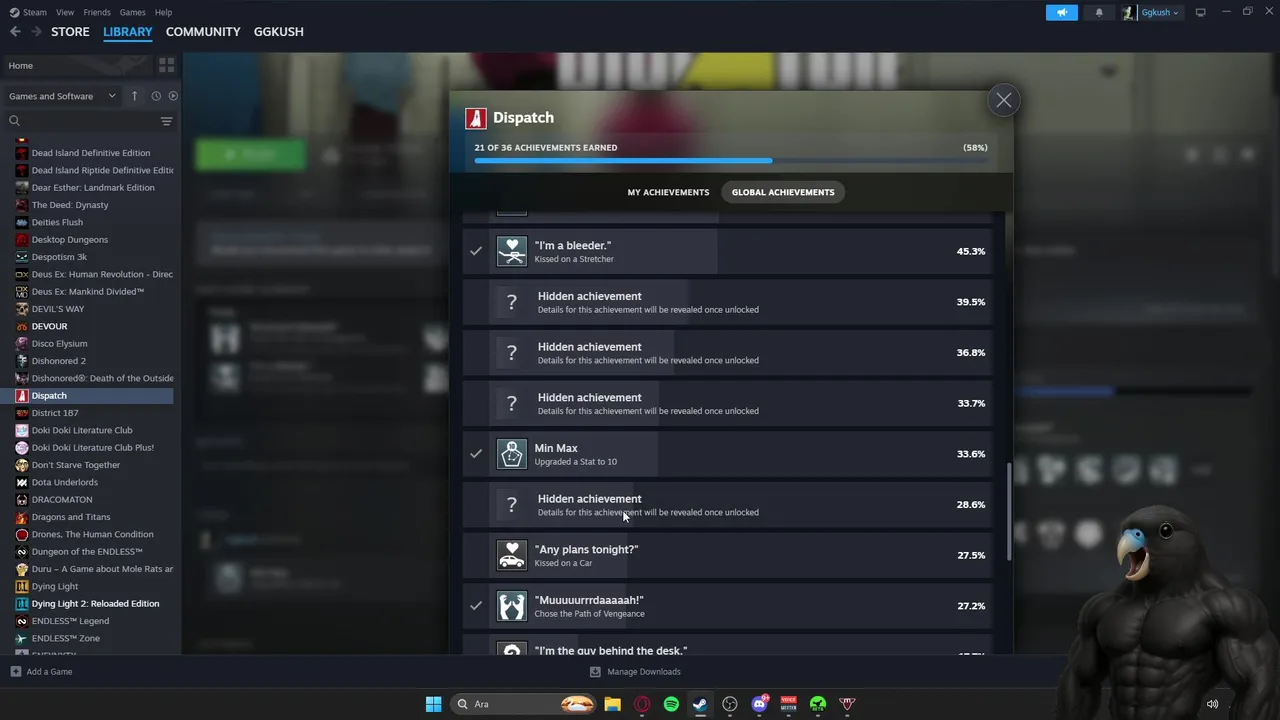Open the STORE section
The image size is (1280, 720).
point(70,32)
